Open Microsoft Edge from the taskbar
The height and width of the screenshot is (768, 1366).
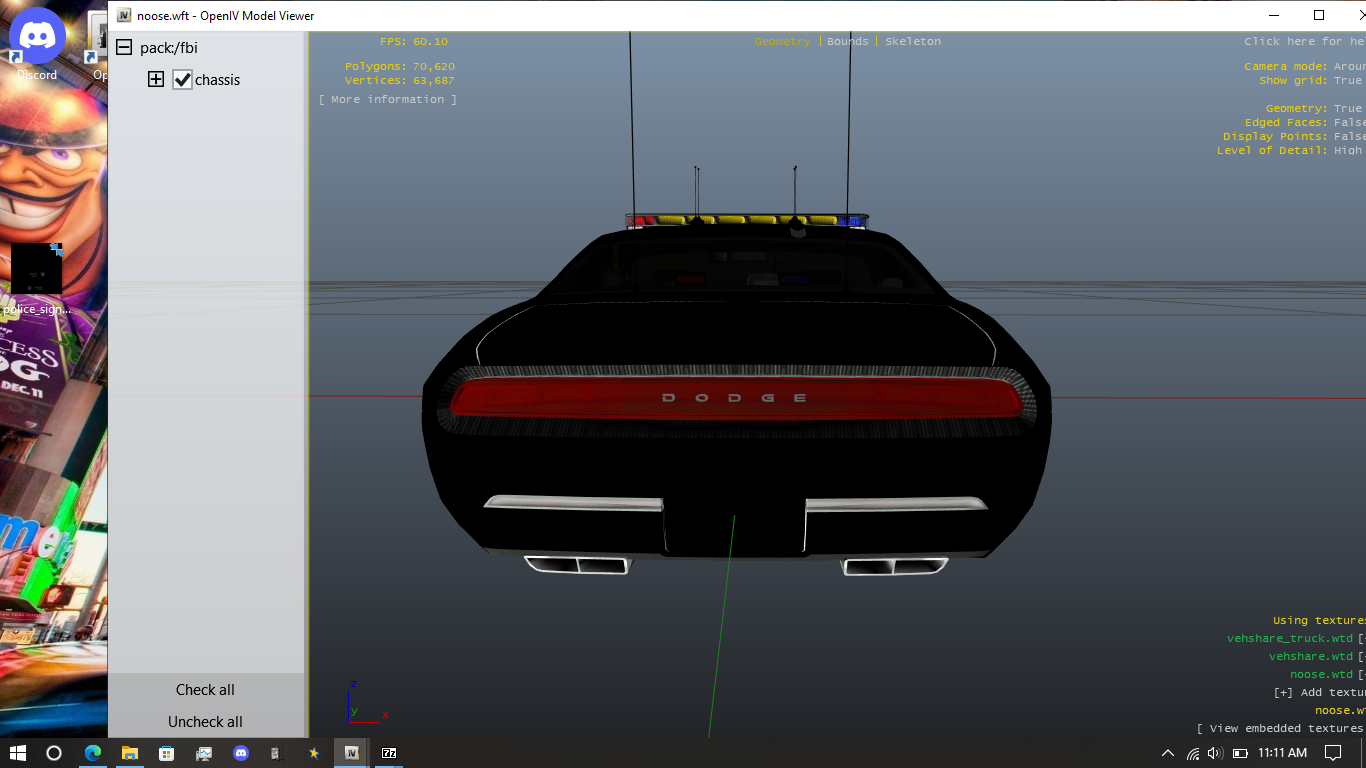point(92,752)
